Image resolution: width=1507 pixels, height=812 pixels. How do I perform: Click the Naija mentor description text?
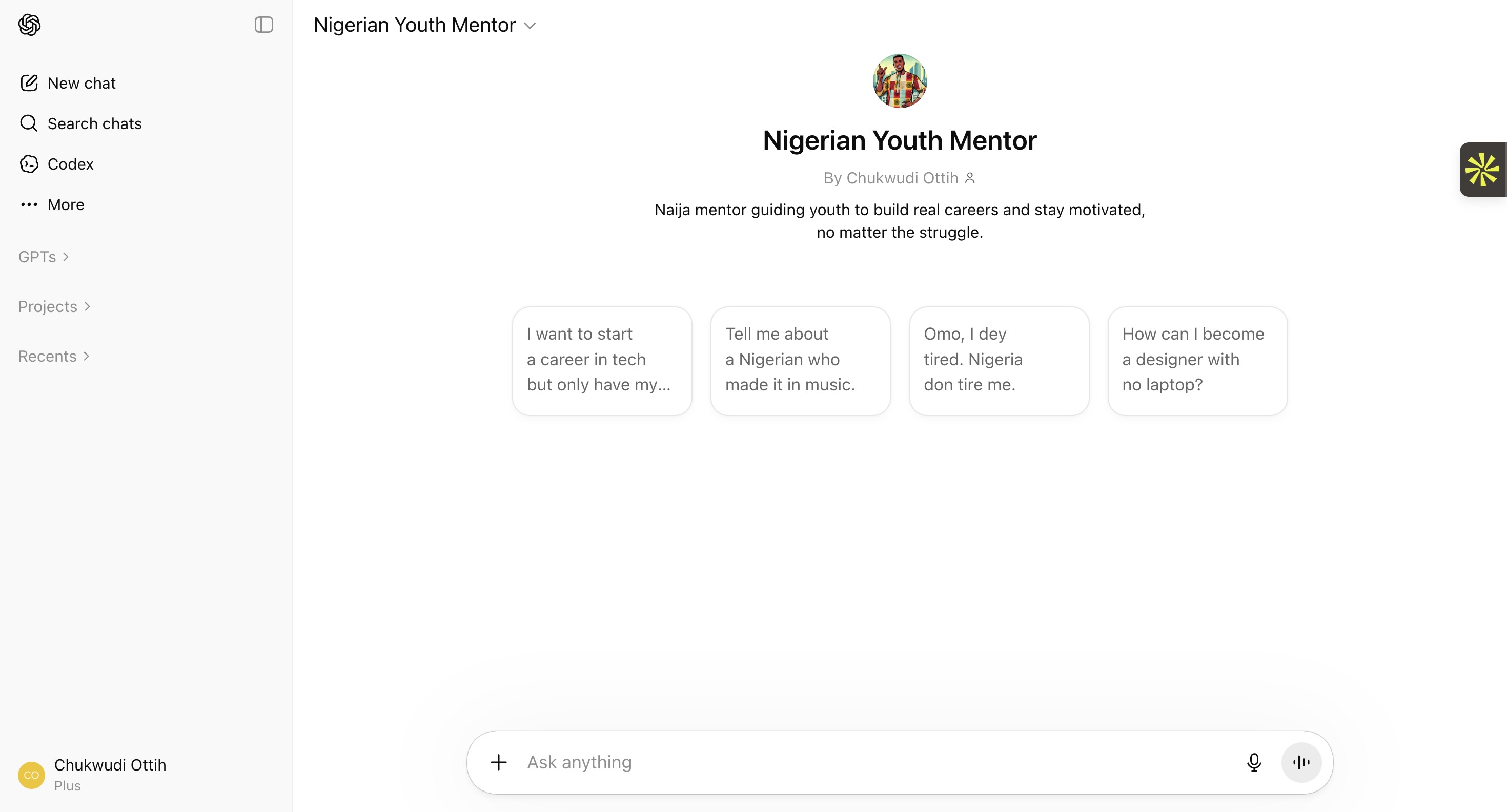(899, 221)
